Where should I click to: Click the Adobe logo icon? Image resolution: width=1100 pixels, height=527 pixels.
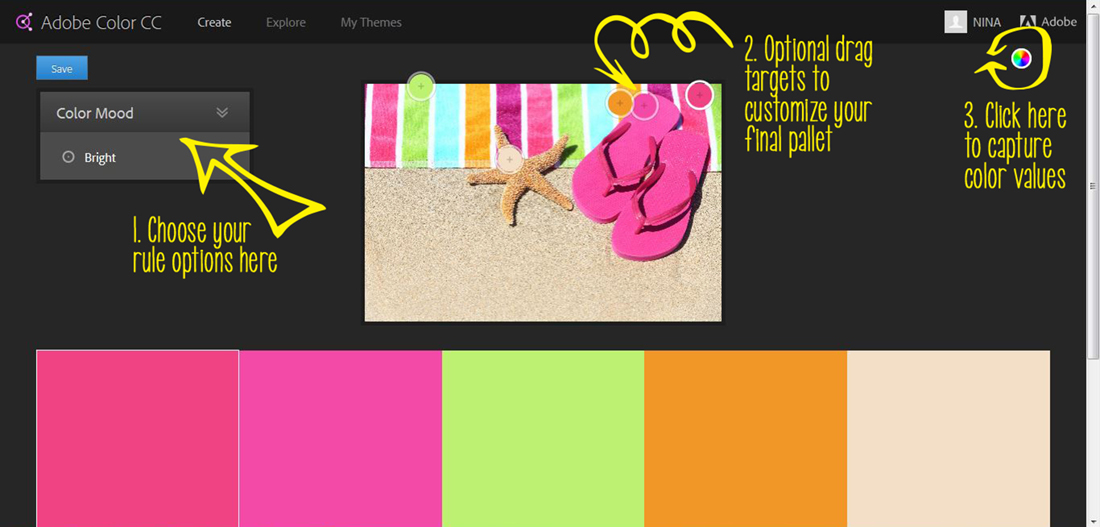click(x=1028, y=22)
